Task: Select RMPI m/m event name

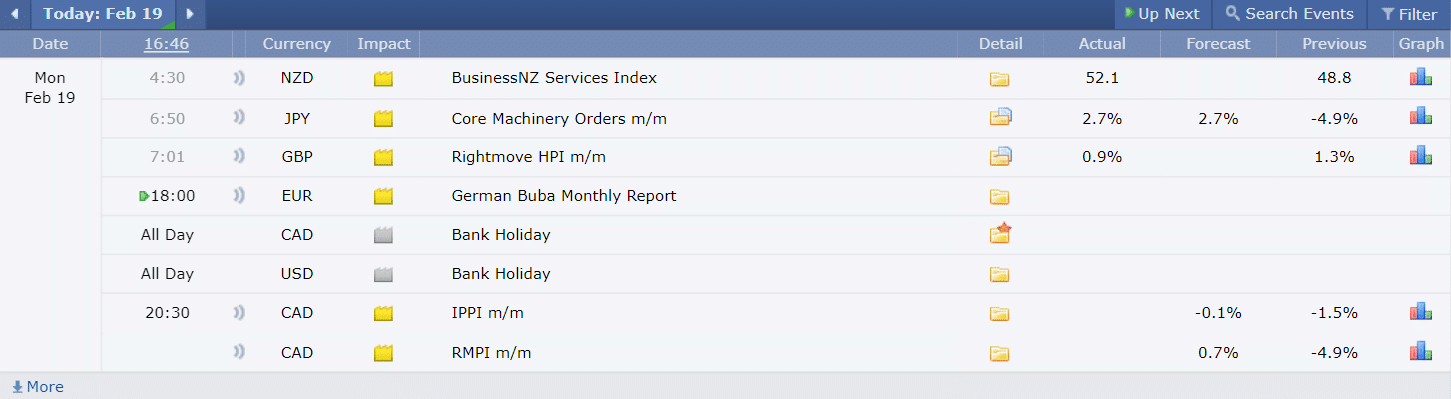Action: click(x=491, y=353)
